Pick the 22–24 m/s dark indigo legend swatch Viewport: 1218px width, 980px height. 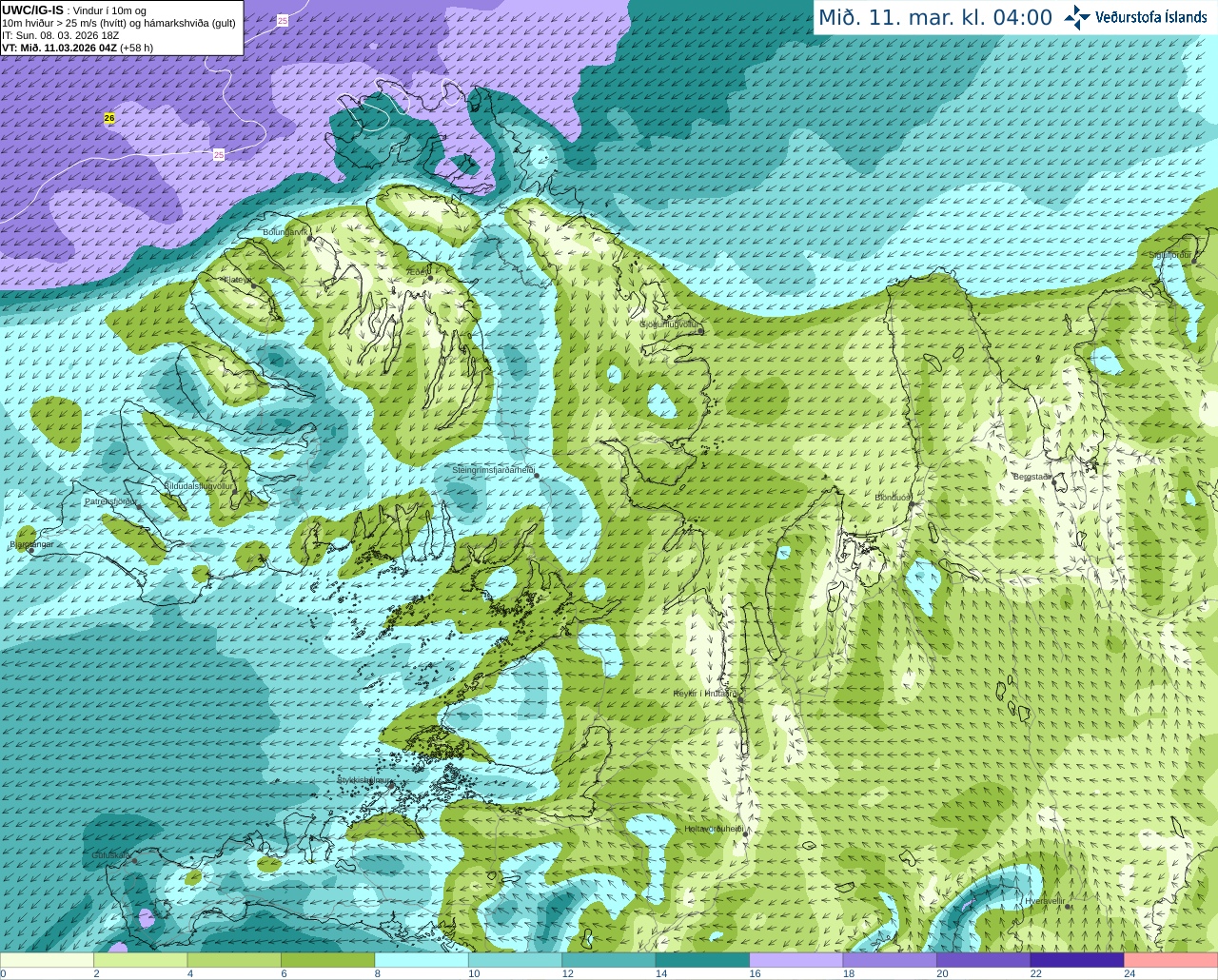1077,960
